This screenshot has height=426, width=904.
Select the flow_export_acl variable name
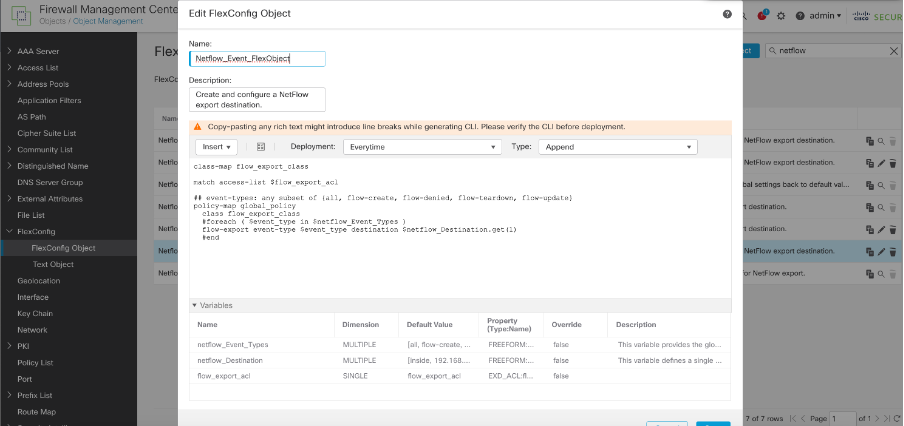[224, 376]
